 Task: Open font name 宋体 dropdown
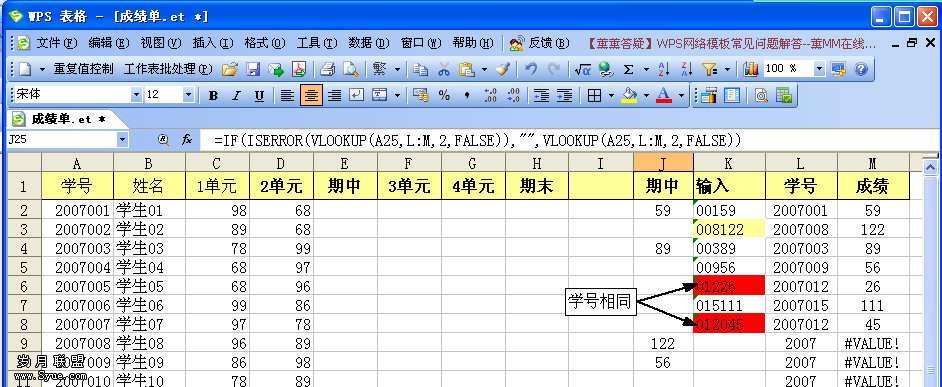(x=136, y=95)
